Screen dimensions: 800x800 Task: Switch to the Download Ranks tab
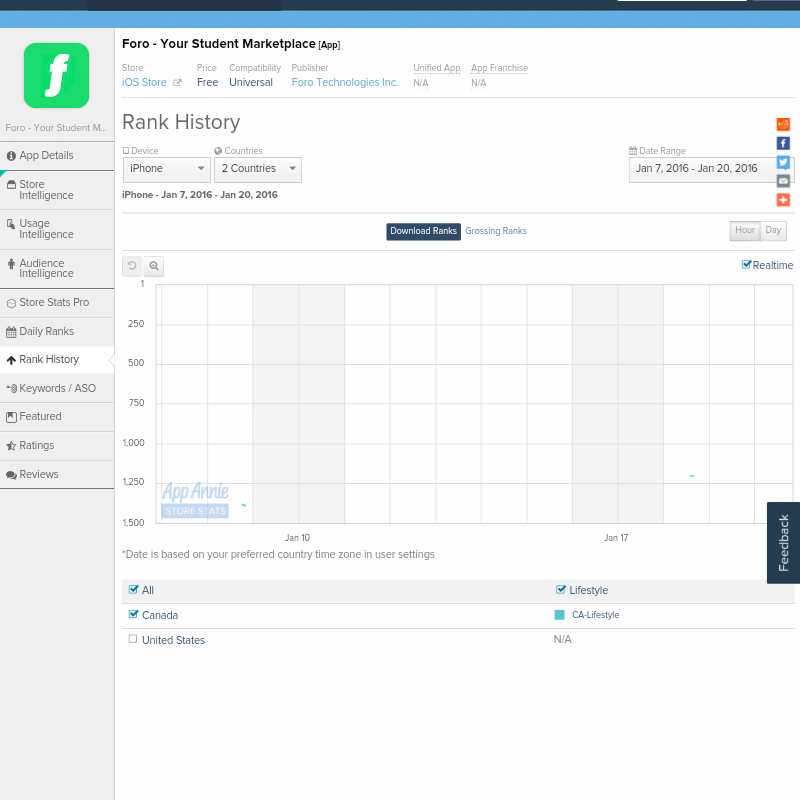click(x=423, y=231)
